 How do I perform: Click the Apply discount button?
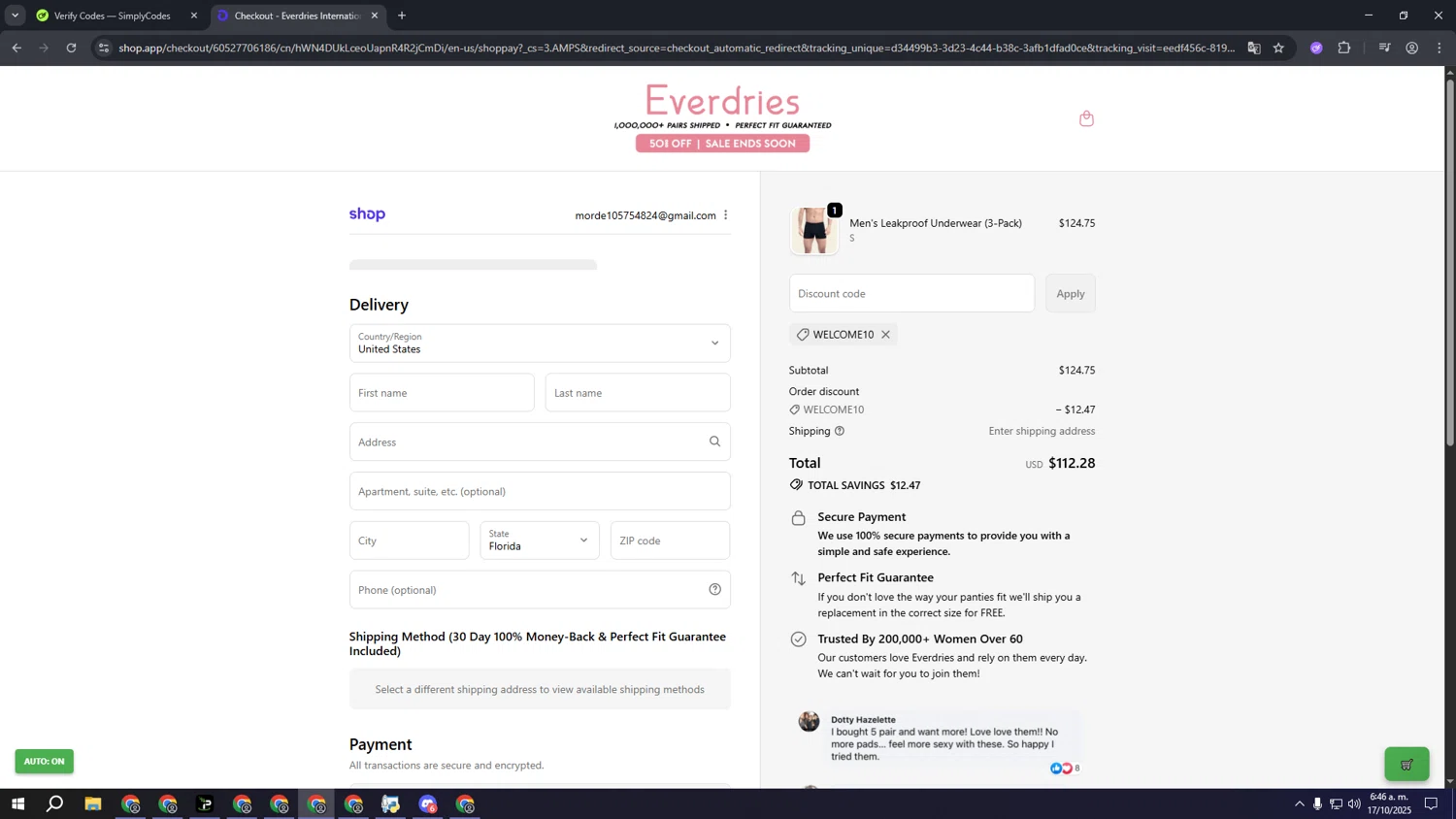coord(1071,293)
